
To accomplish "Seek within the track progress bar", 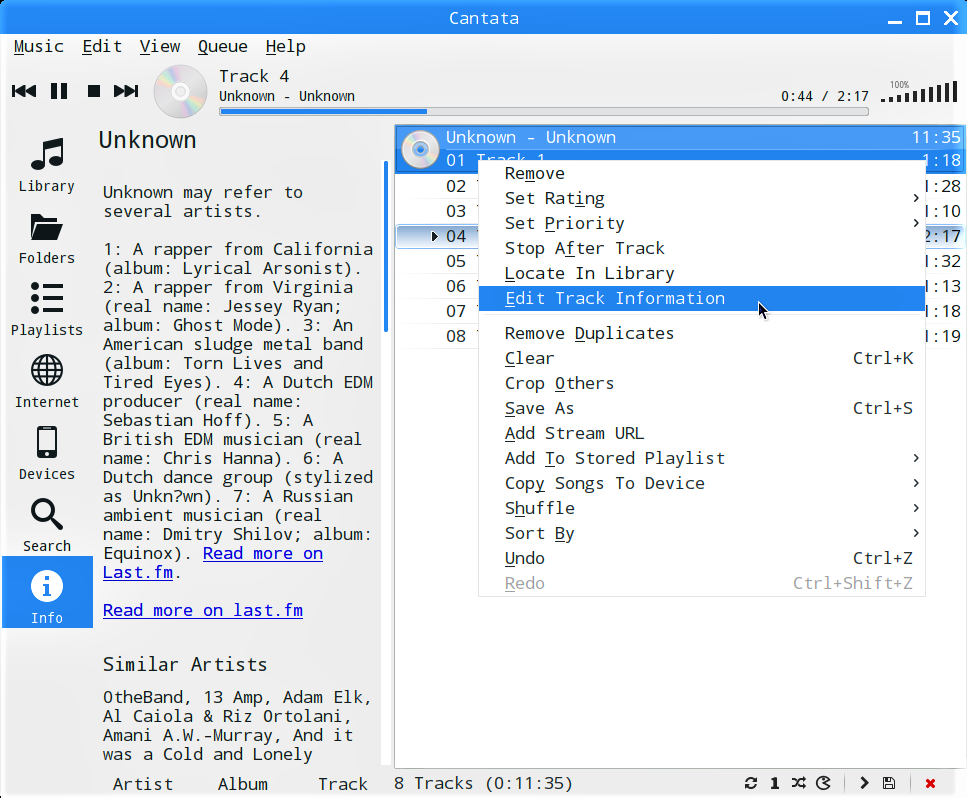I will 544,112.
